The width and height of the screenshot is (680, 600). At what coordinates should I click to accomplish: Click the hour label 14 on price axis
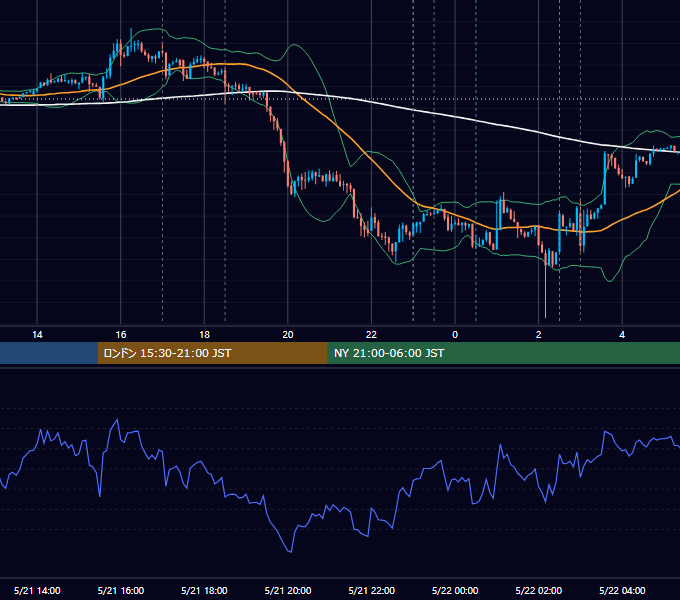click(x=37, y=335)
